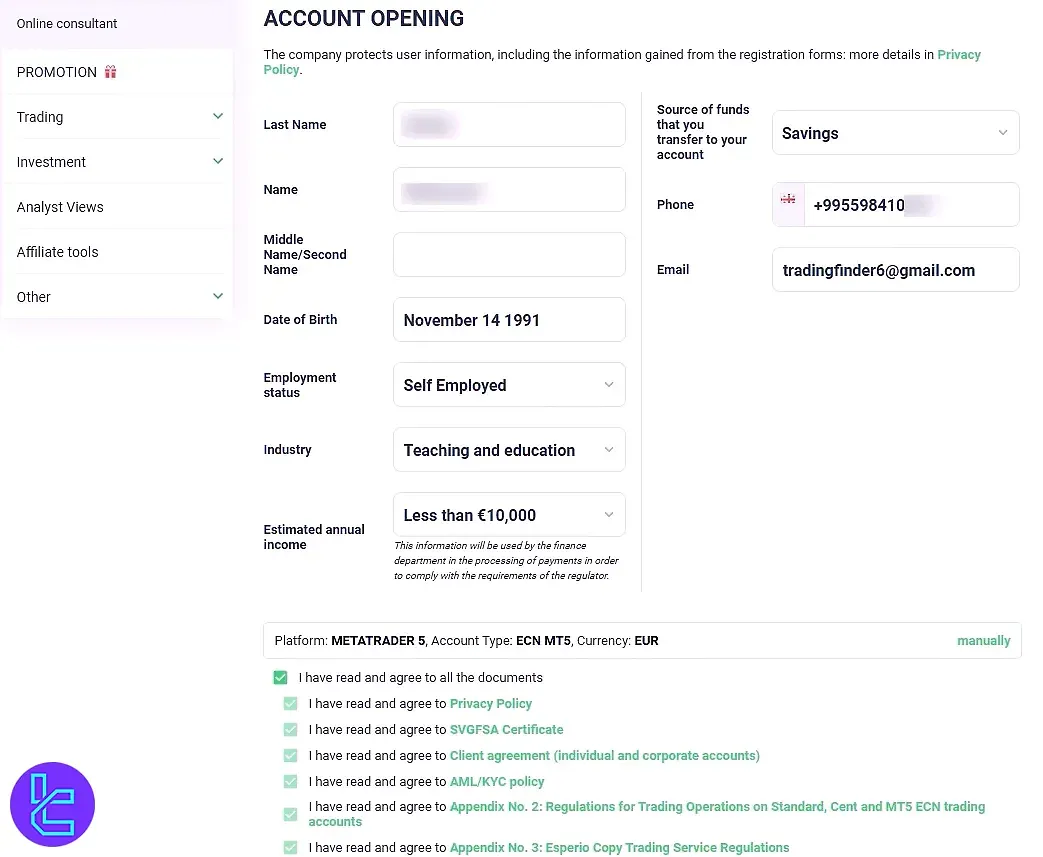Open the Source of funds dropdown

coord(895,133)
